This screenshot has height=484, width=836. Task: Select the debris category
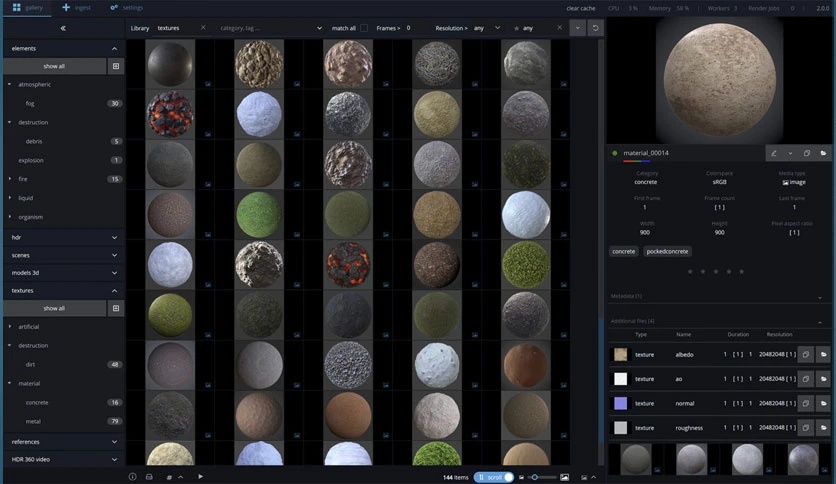[x=34, y=141]
